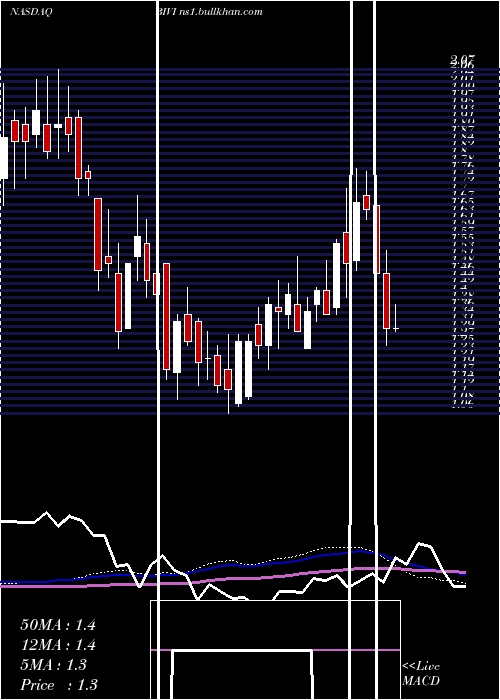Click the Price : 1.3 value

pos(58,685)
